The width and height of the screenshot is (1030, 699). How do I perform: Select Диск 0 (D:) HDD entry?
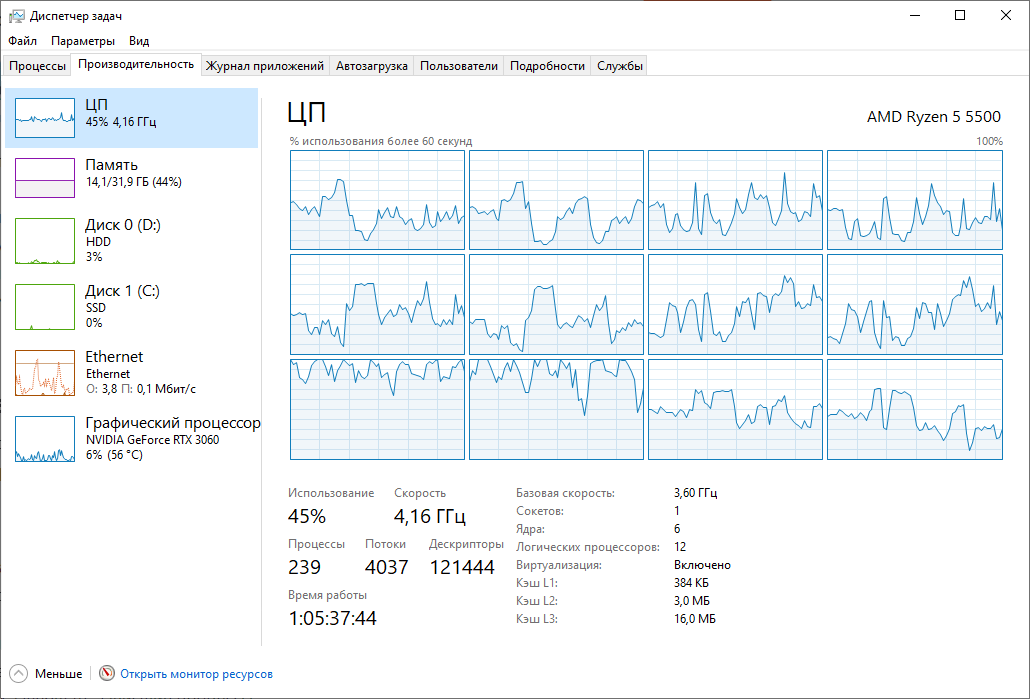coord(131,241)
